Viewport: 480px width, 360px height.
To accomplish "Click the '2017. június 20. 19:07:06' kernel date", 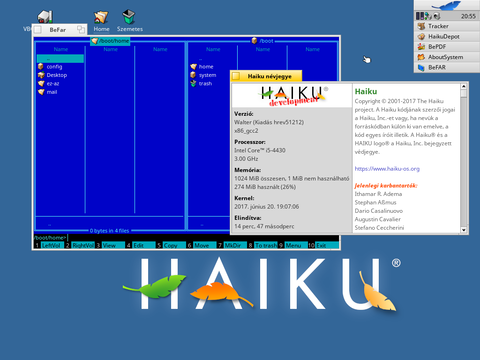I will point(266,207).
